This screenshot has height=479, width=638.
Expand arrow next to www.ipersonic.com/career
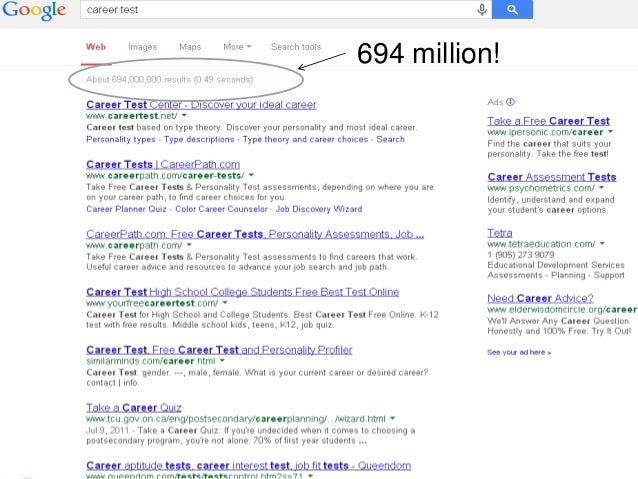pos(610,132)
